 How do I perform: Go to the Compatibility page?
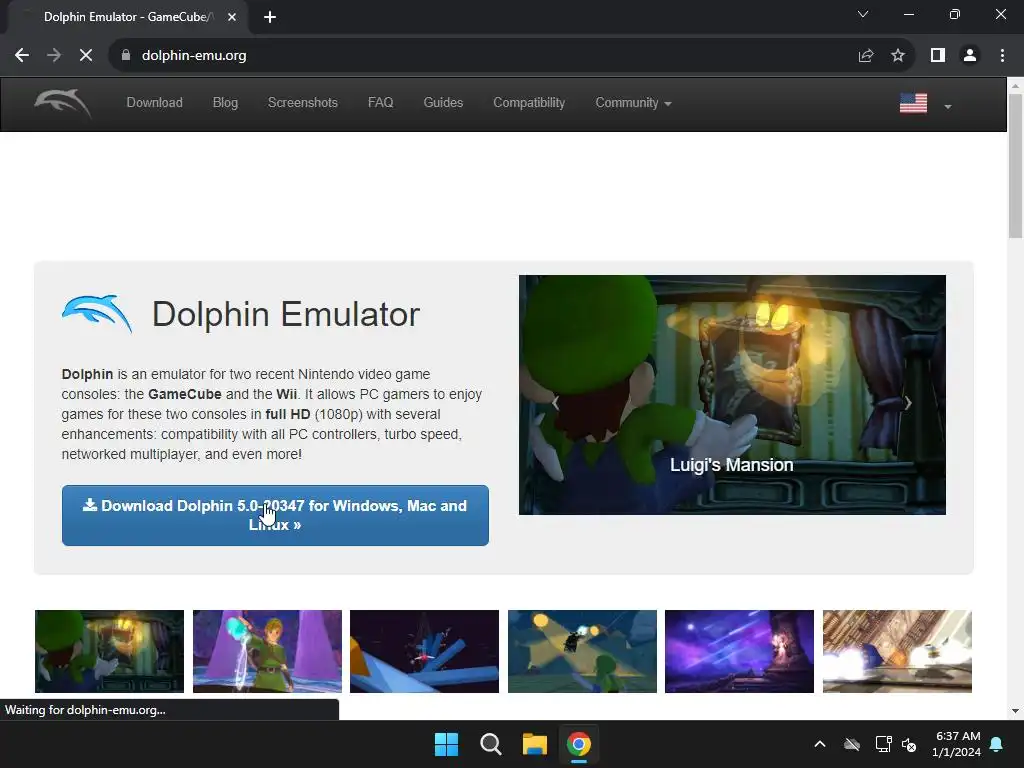tap(529, 103)
